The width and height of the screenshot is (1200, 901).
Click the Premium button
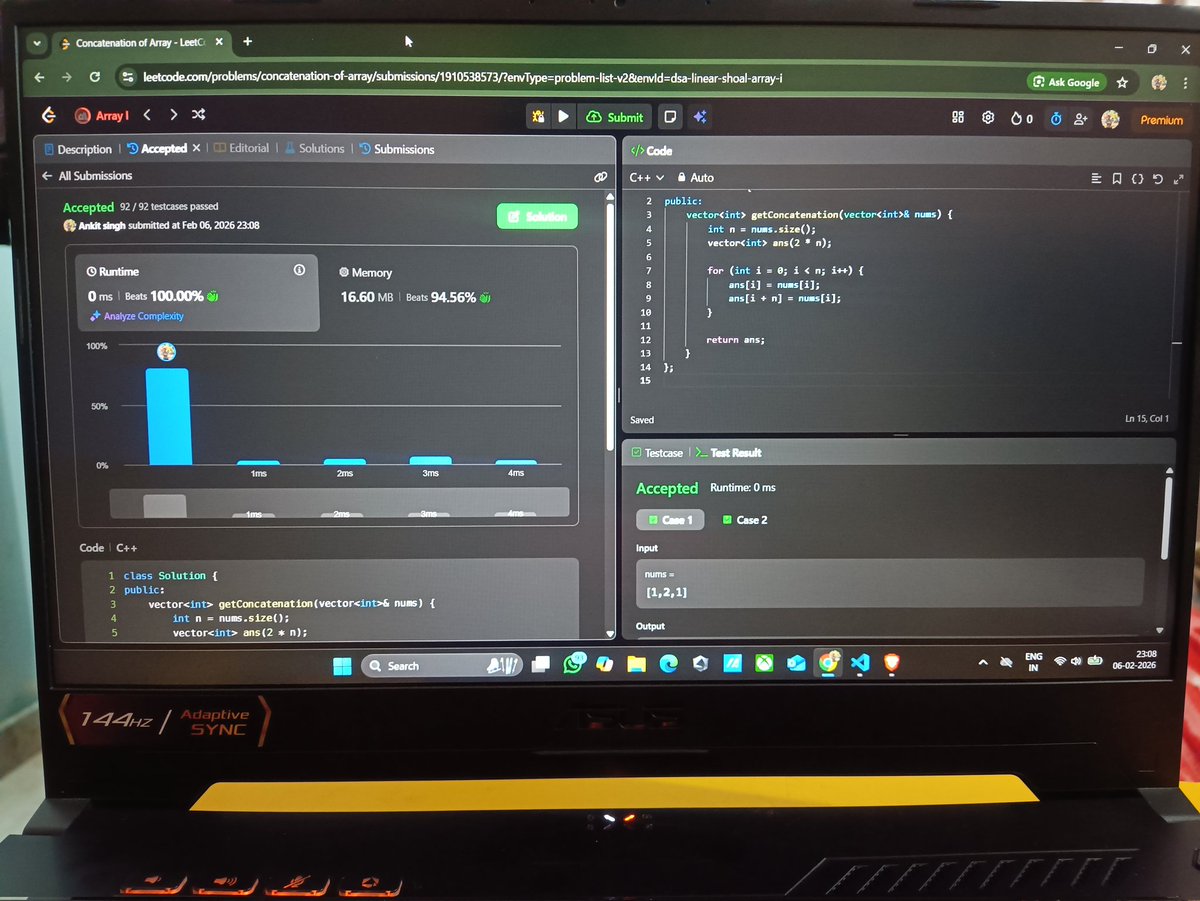[1161, 120]
